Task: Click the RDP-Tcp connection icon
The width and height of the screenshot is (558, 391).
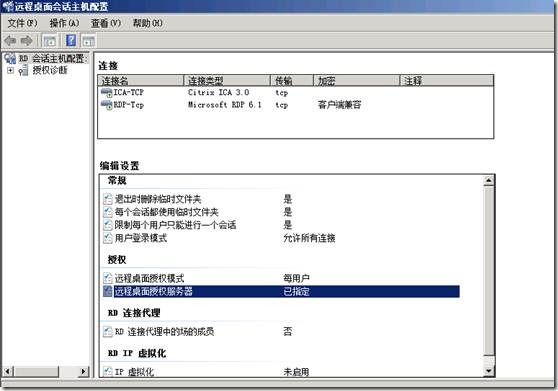Action: pos(106,105)
